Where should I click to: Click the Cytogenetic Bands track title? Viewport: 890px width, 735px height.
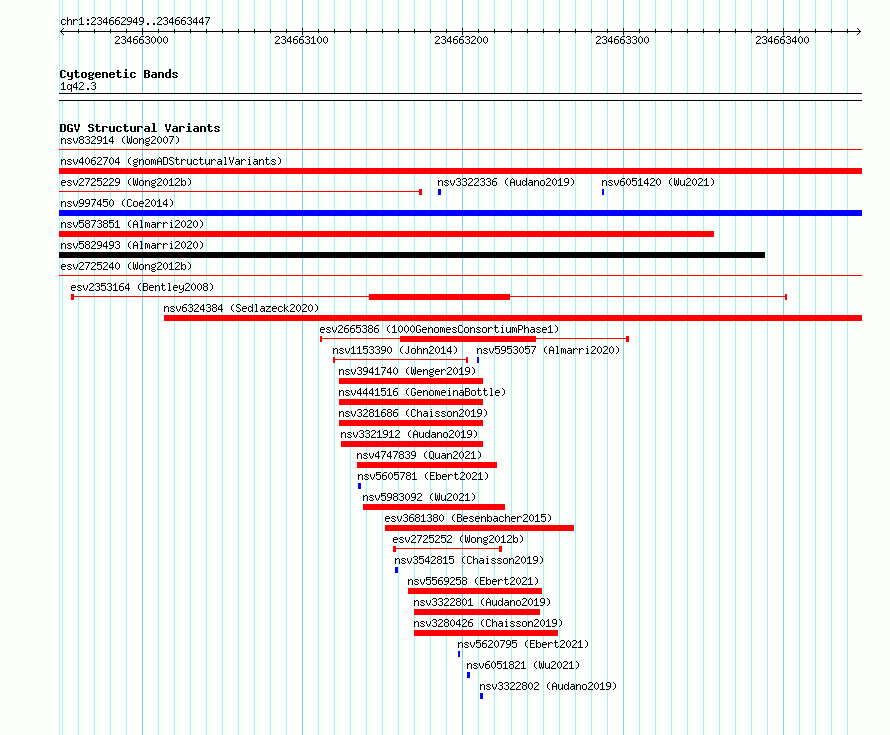[119, 74]
